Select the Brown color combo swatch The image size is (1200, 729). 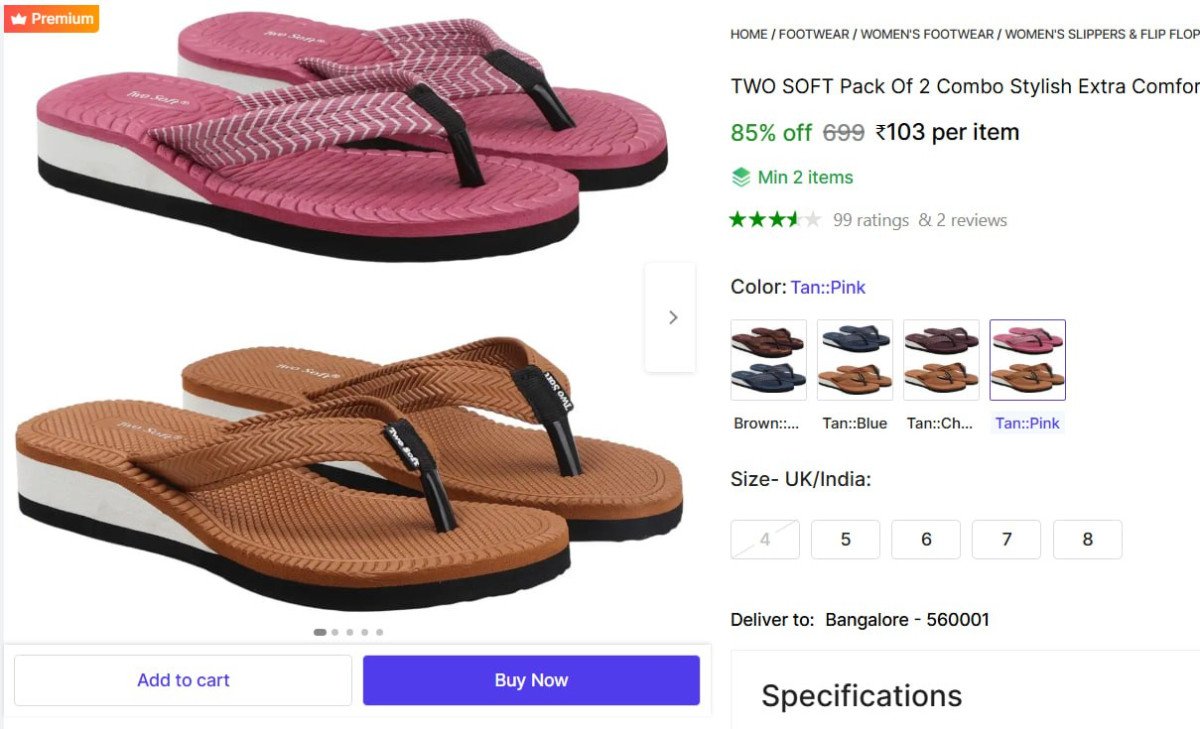(768, 360)
